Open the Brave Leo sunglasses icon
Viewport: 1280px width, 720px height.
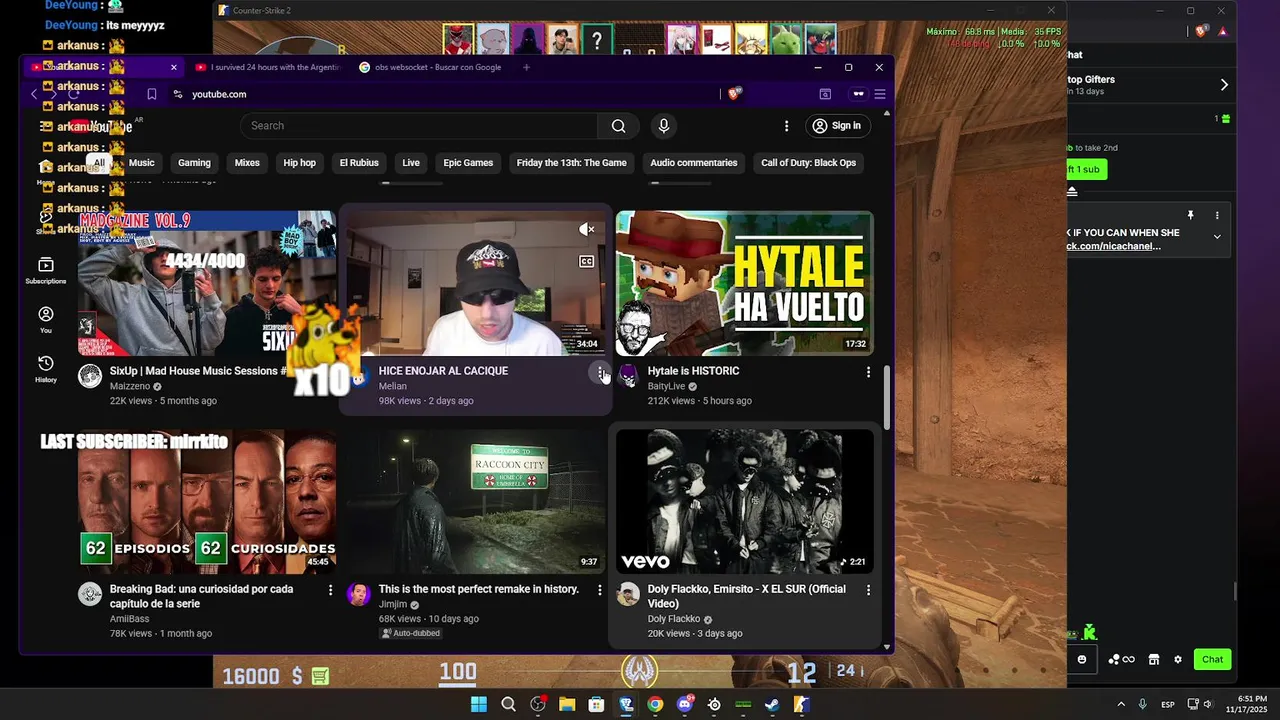tap(858, 94)
